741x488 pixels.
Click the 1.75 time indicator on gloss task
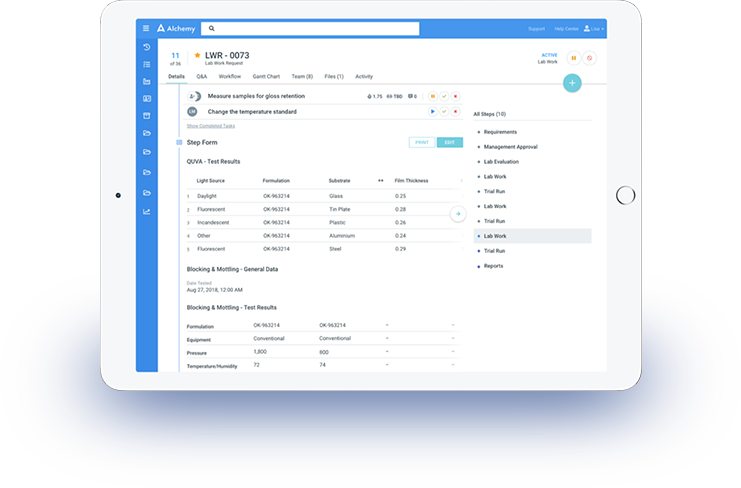click(375, 96)
